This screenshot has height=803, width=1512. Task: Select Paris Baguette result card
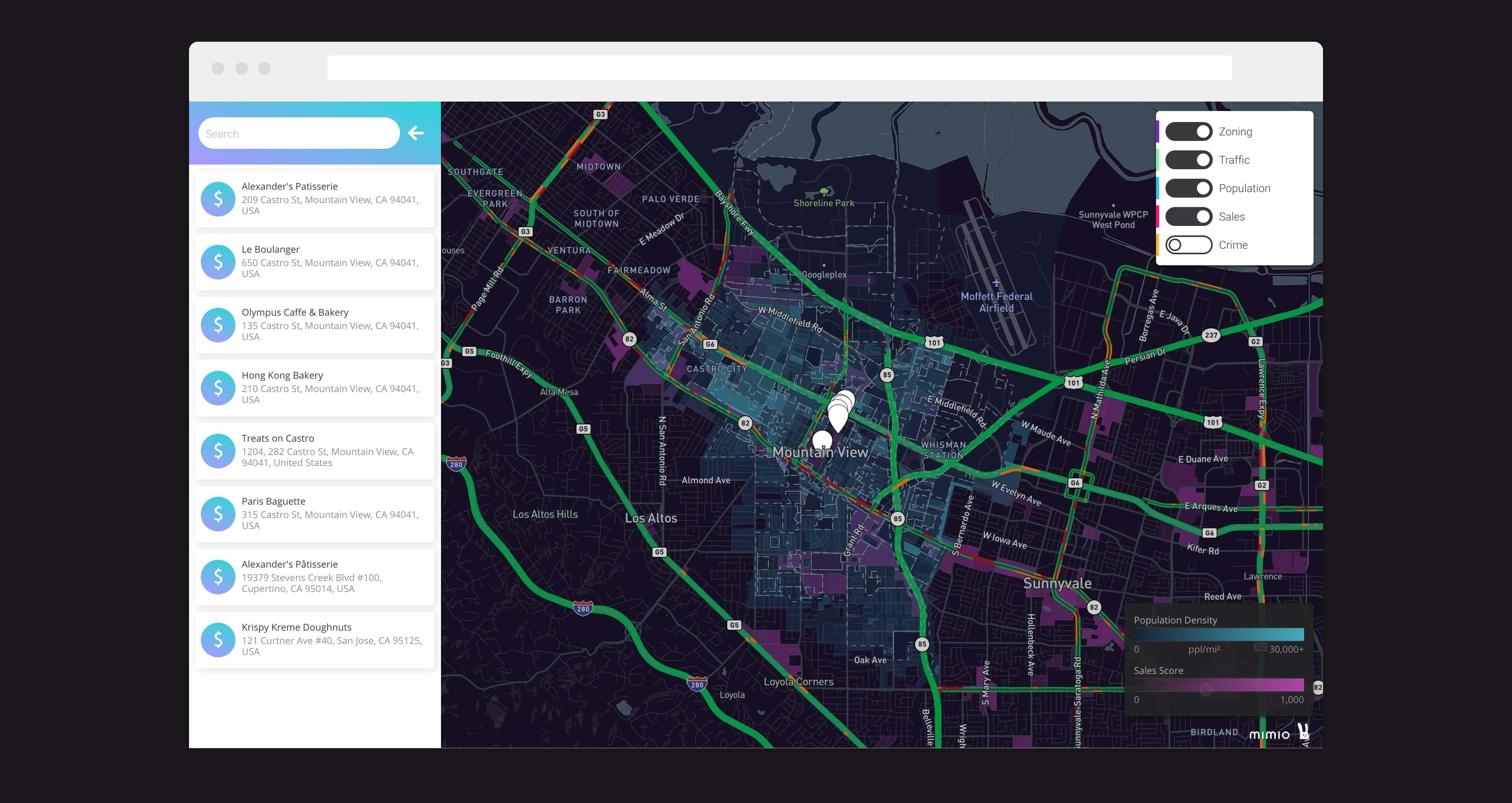tap(315, 514)
